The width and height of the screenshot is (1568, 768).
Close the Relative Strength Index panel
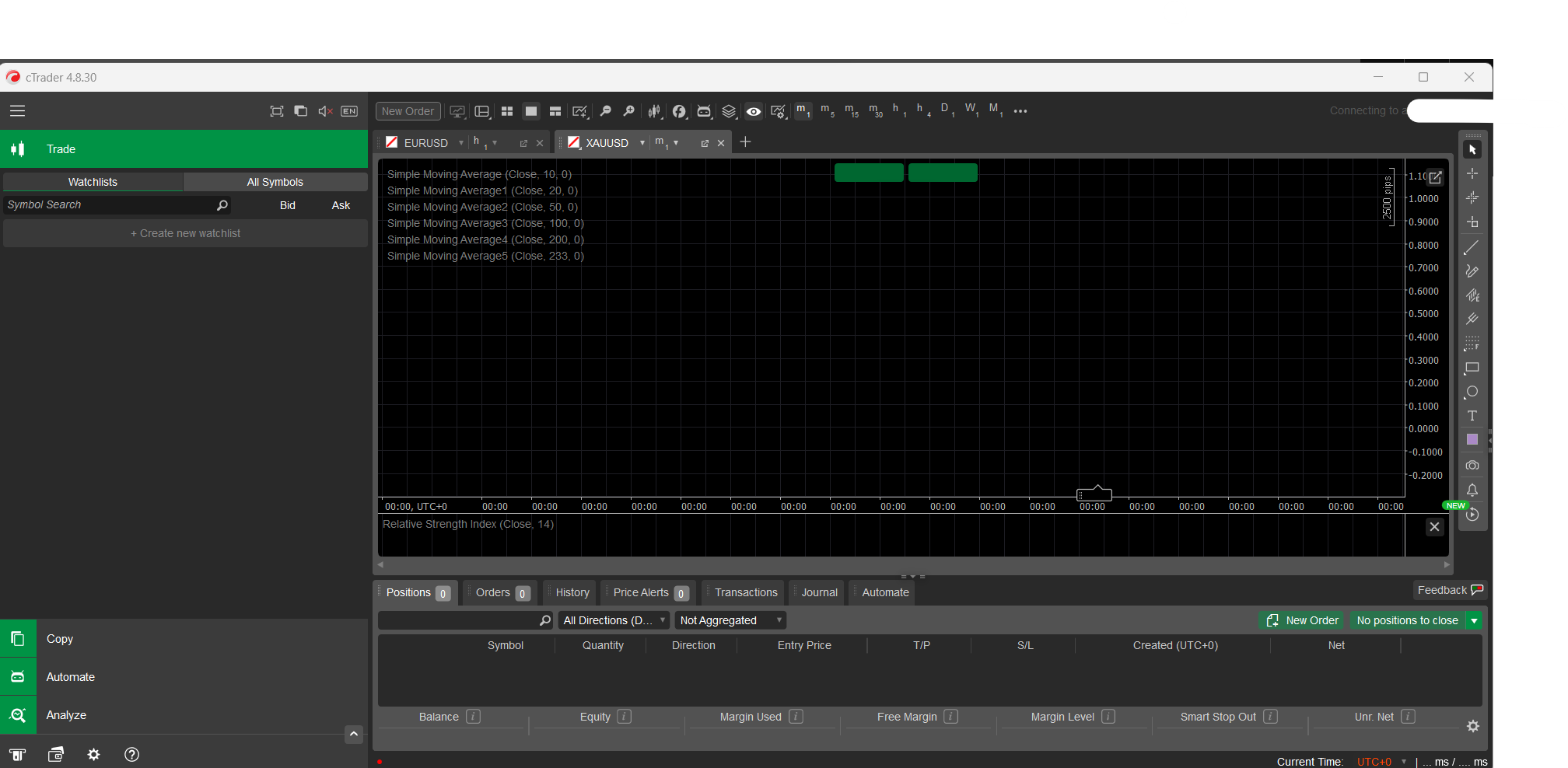1435,527
